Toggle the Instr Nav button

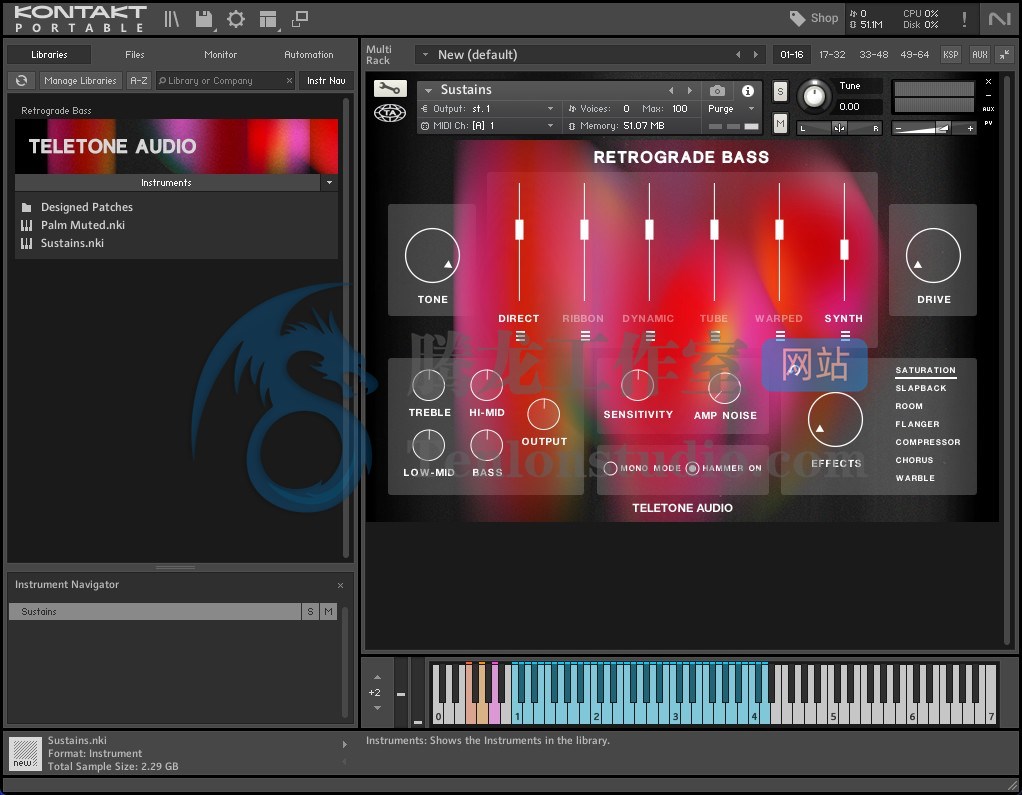(x=326, y=80)
